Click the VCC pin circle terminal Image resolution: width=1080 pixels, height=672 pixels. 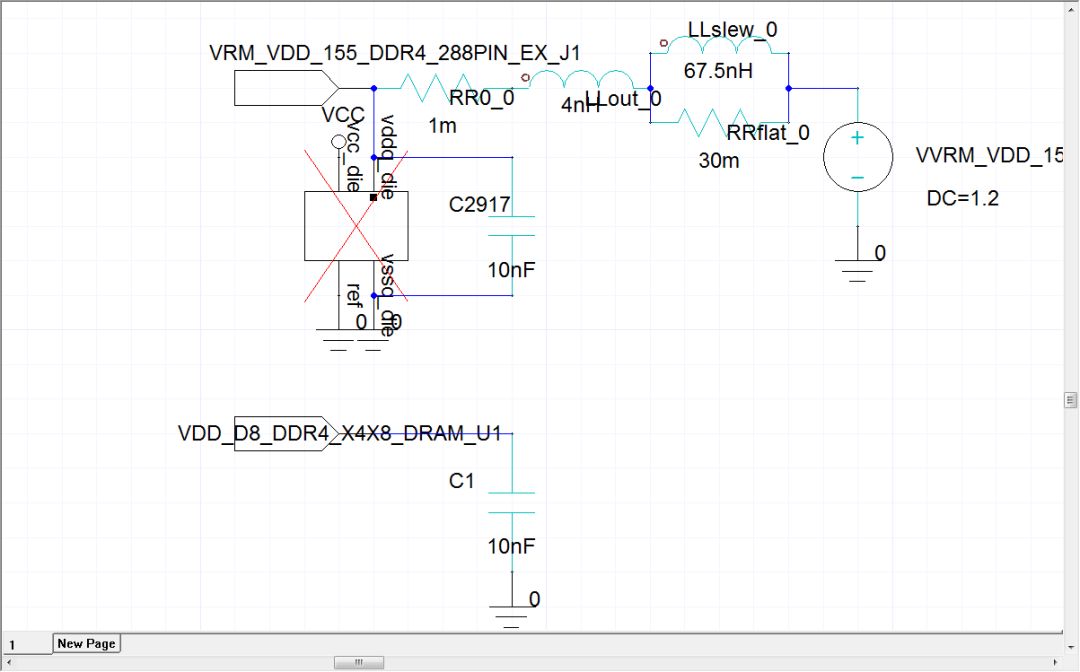tap(339, 142)
